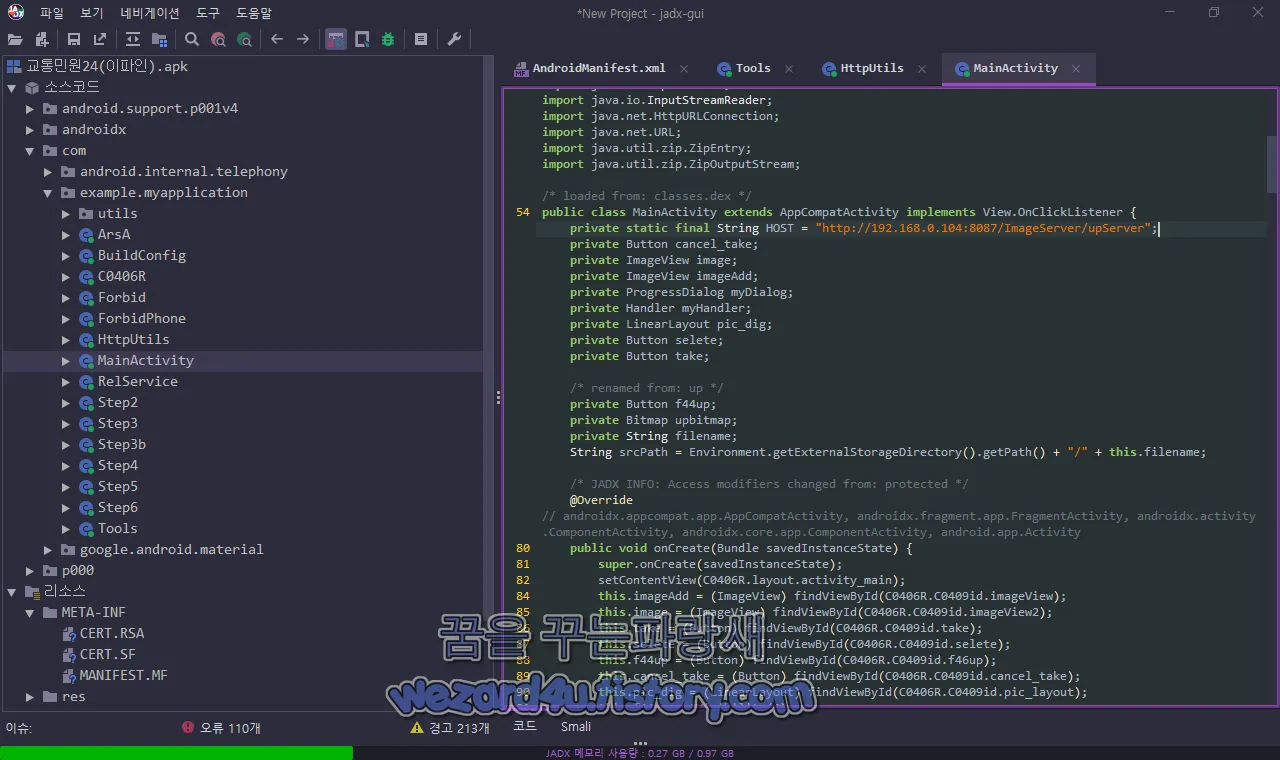Screen dimensions: 1280x760
Task: Select the BuildConfig class in tree
Action: 141,255
